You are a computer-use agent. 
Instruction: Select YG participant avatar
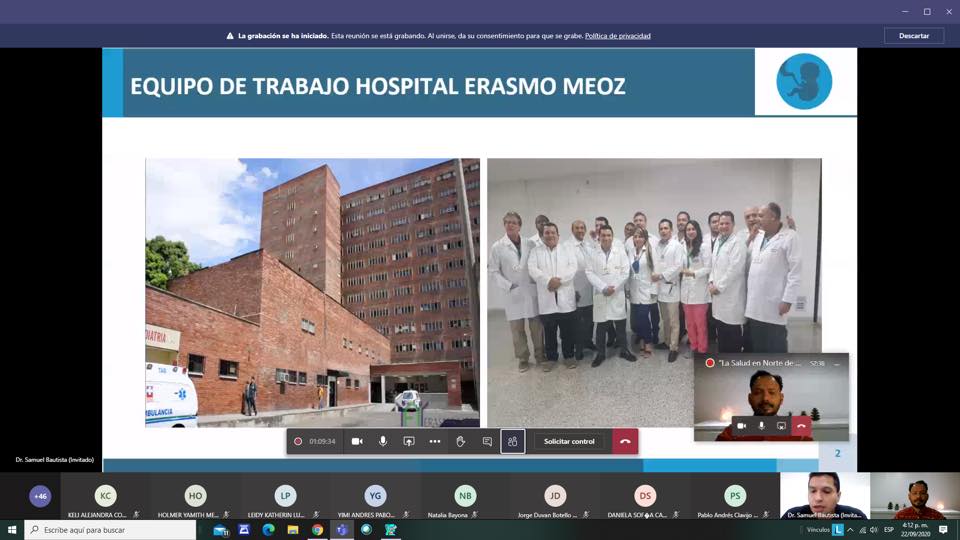[375, 496]
